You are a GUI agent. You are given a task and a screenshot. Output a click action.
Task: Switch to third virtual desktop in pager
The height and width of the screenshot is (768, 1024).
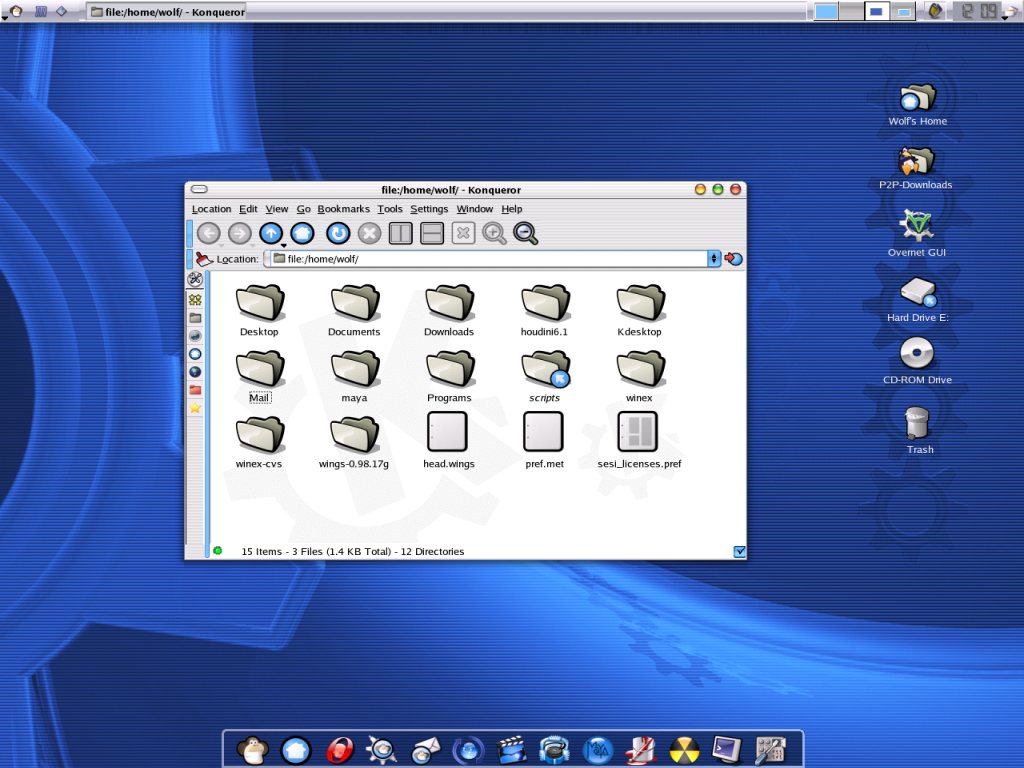coord(877,11)
